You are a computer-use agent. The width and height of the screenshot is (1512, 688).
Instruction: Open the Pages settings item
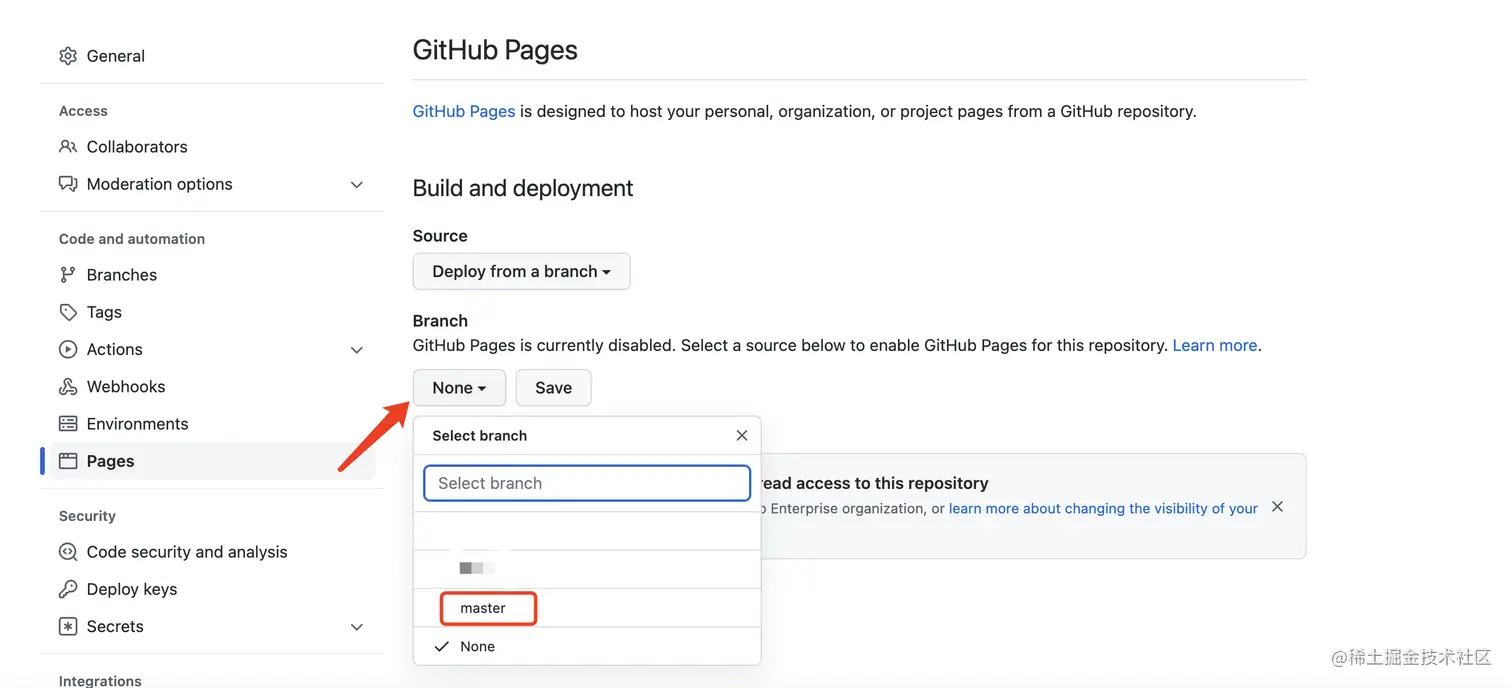[x=110, y=461]
